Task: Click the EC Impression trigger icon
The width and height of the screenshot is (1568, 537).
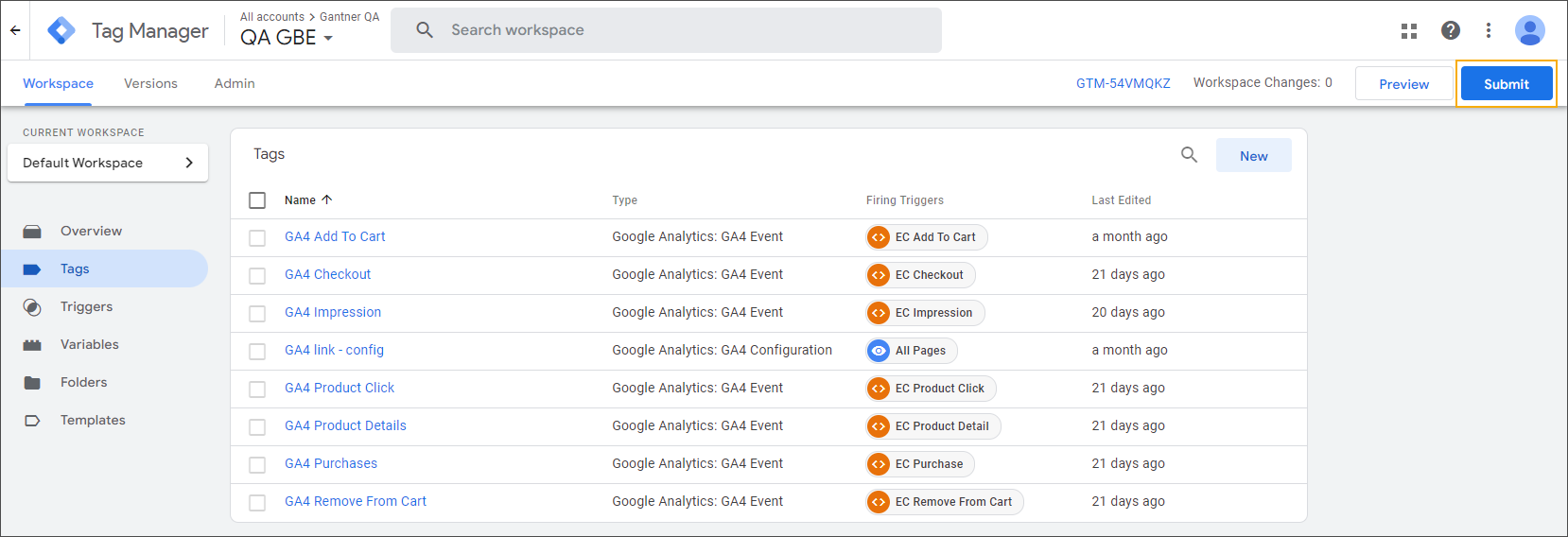Action: pyautogui.click(x=879, y=313)
